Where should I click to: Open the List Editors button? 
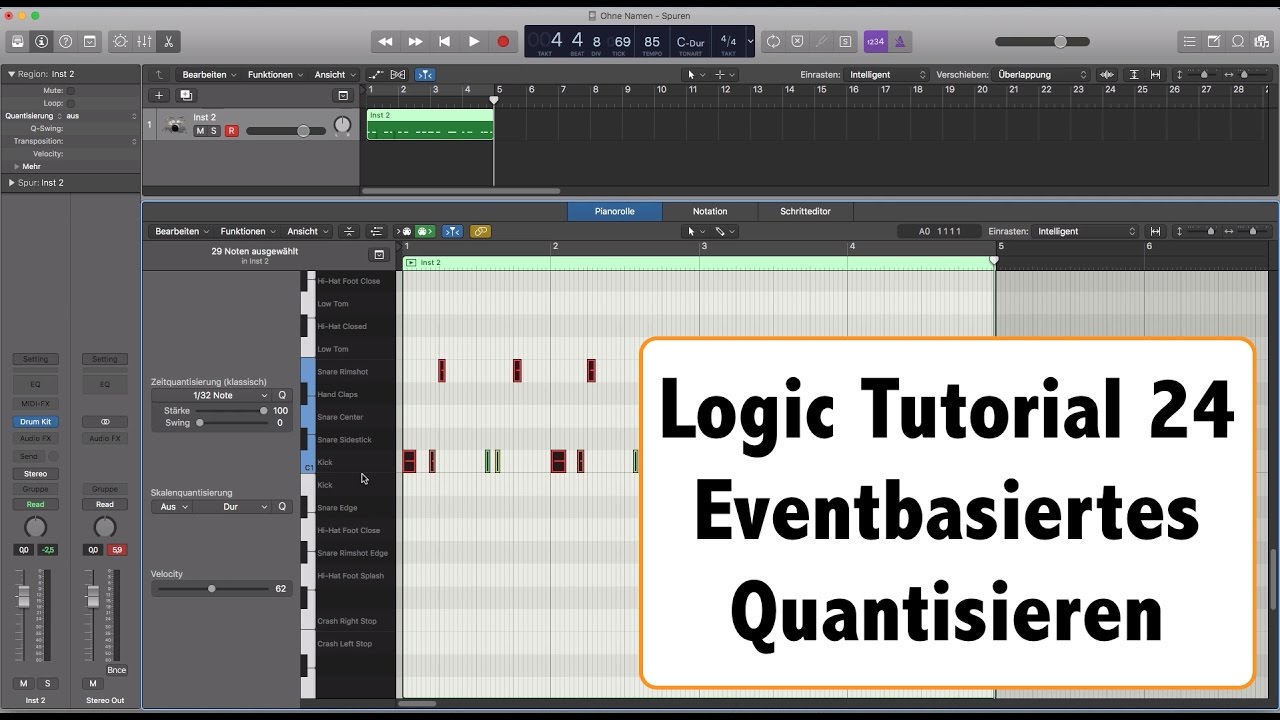(1189, 41)
